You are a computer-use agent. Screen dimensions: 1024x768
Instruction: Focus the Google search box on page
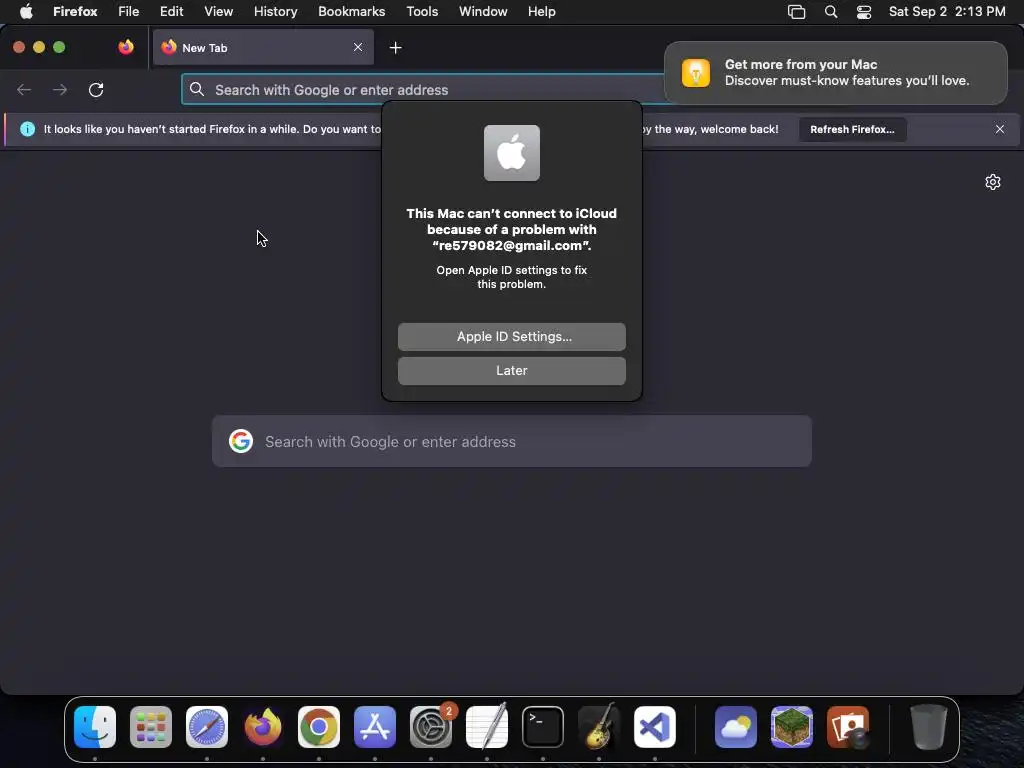click(x=511, y=441)
